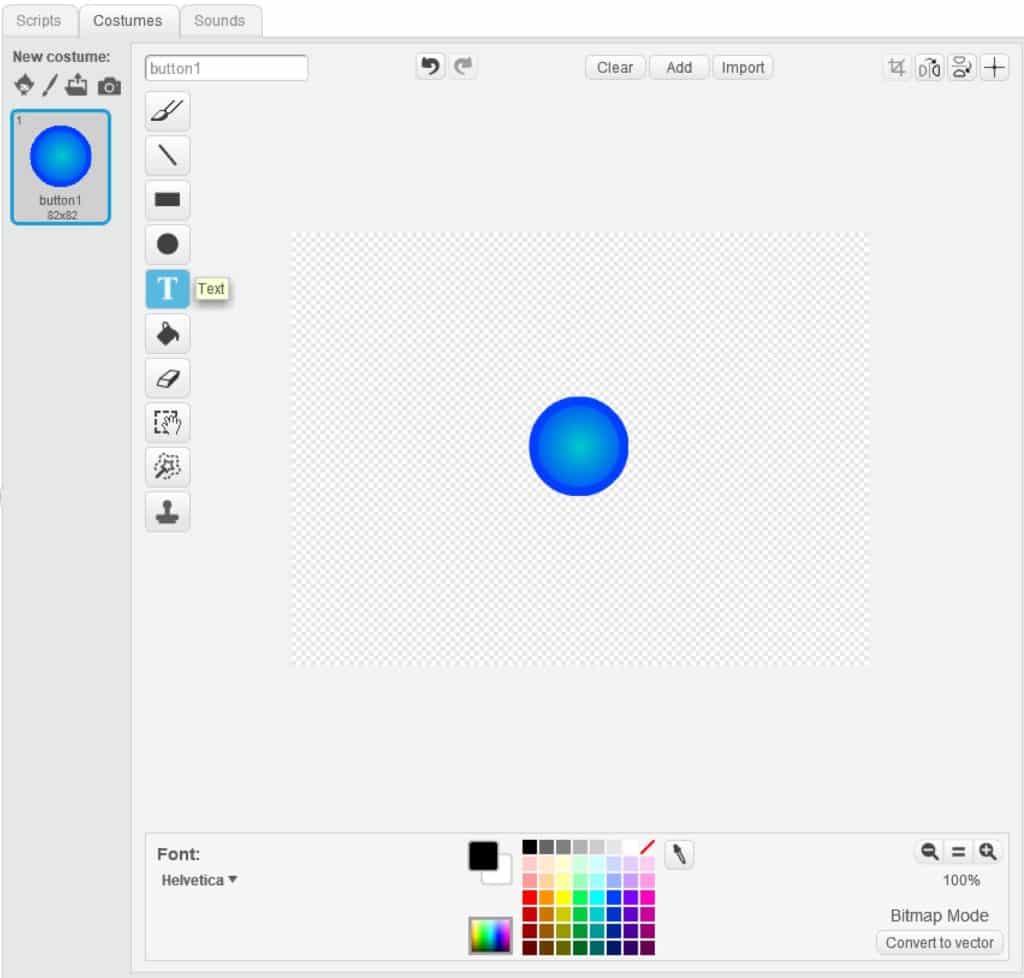Click the Add button
The height and width of the screenshot is (978, 1024).
click(x=679, y=67)
